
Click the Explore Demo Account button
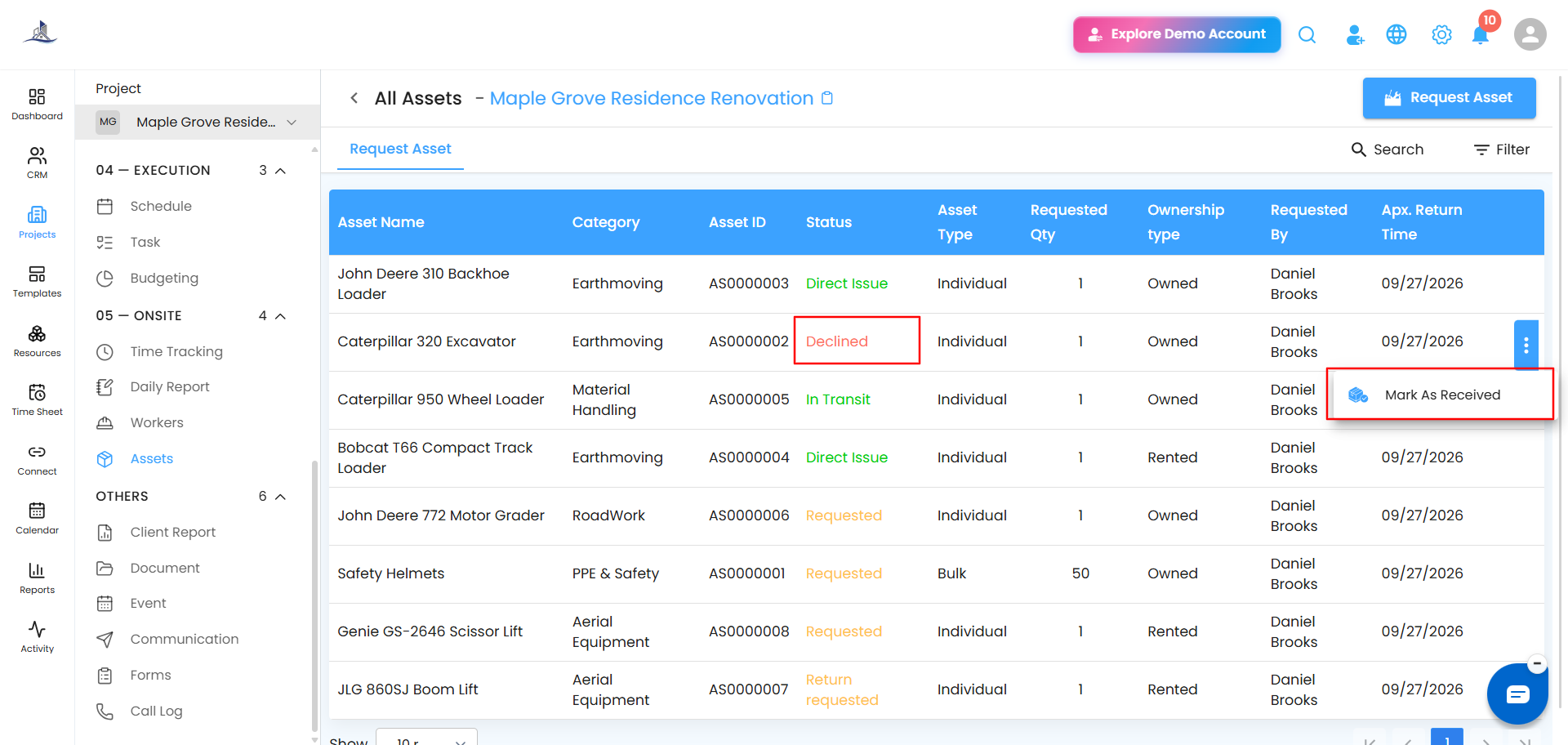[1177, 34]
